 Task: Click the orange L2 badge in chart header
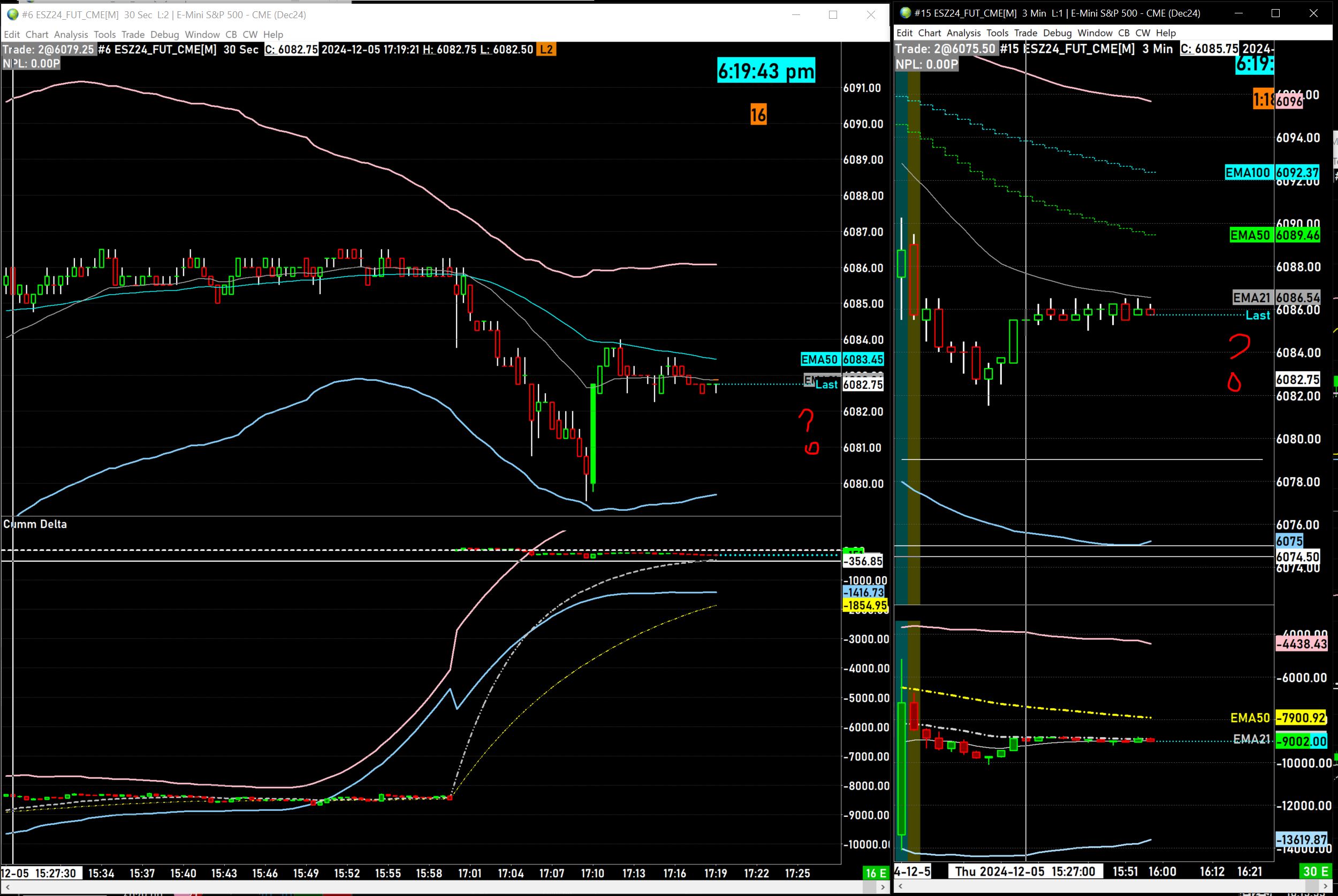click(x=546, y=50)
